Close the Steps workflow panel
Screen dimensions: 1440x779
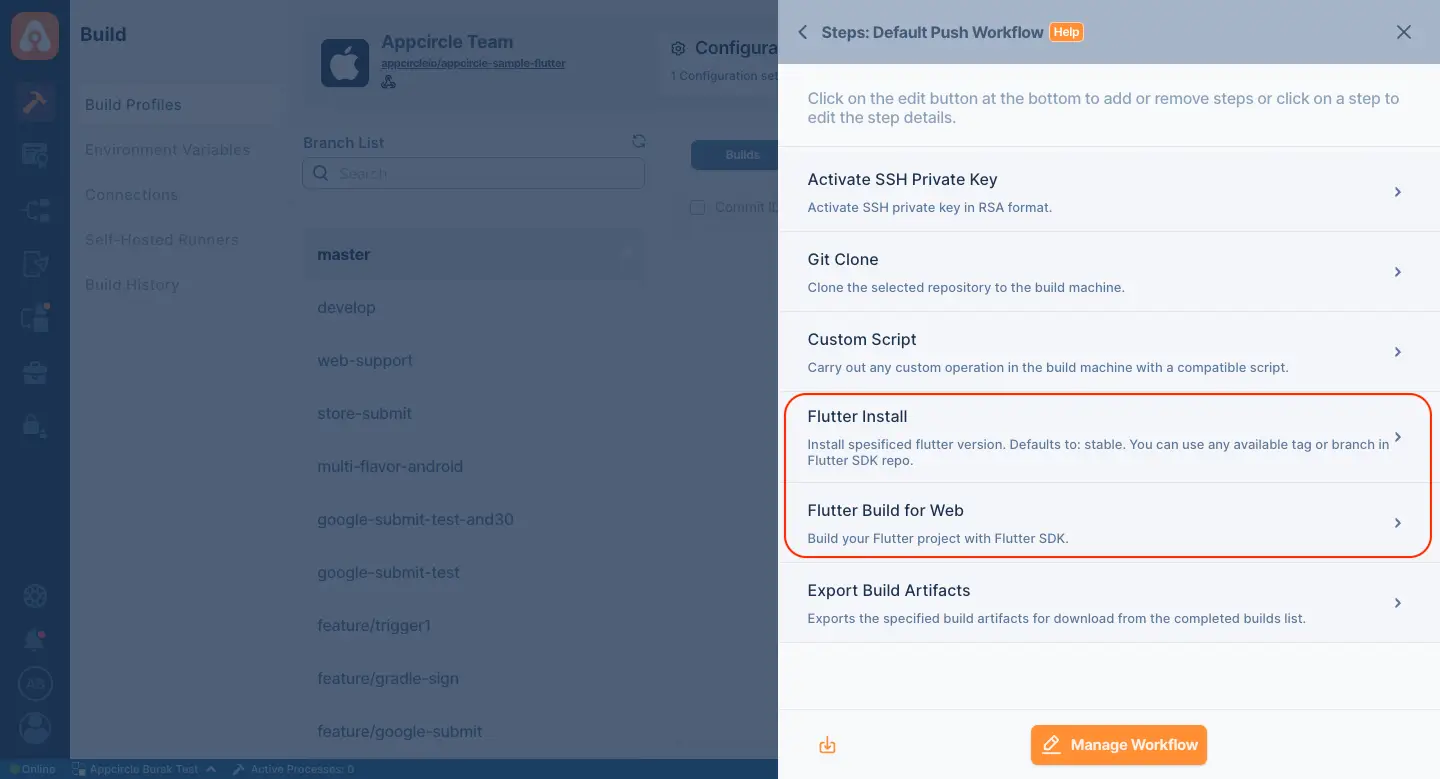[1404, 32]
